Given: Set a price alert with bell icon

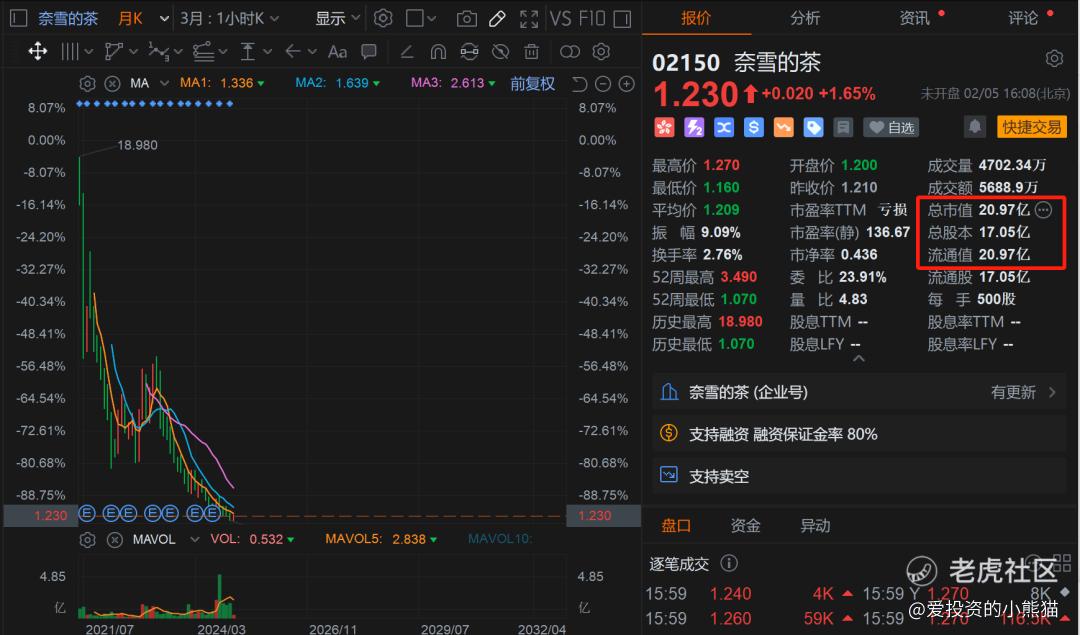Looking at the screenshot, I should tap(974, 127).
